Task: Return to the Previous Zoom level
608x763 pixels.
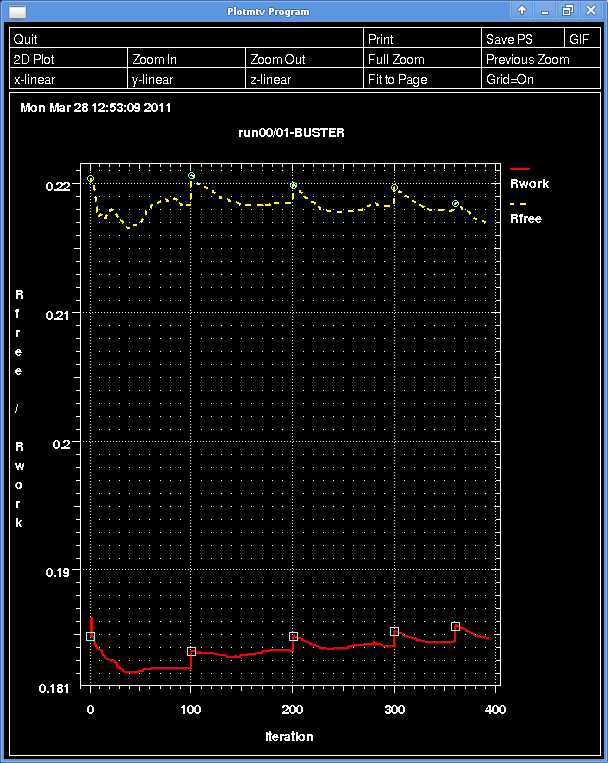Action: pyautogui.click(x=540, y=59)
